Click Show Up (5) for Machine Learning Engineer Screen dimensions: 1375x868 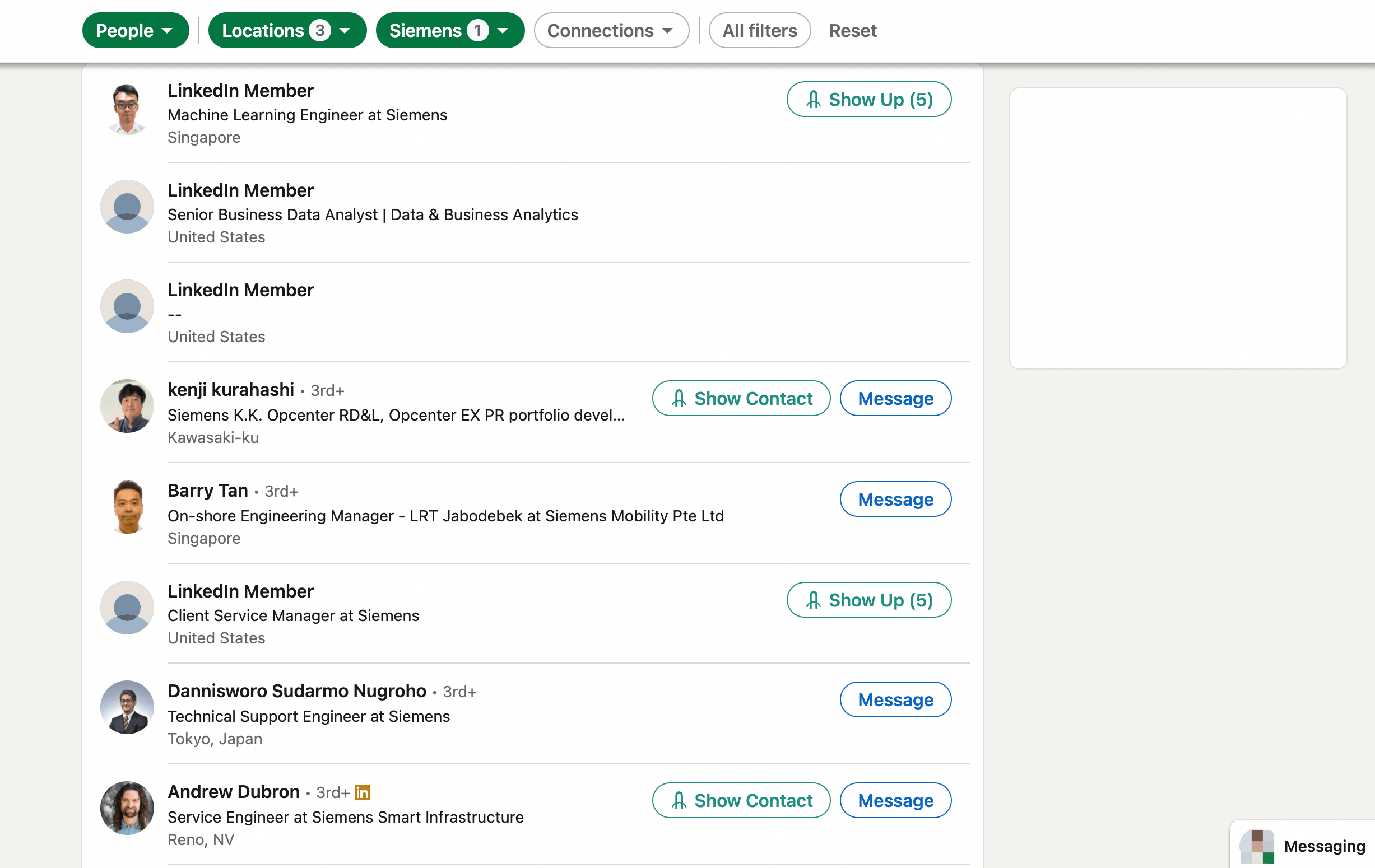coord(868,99)
